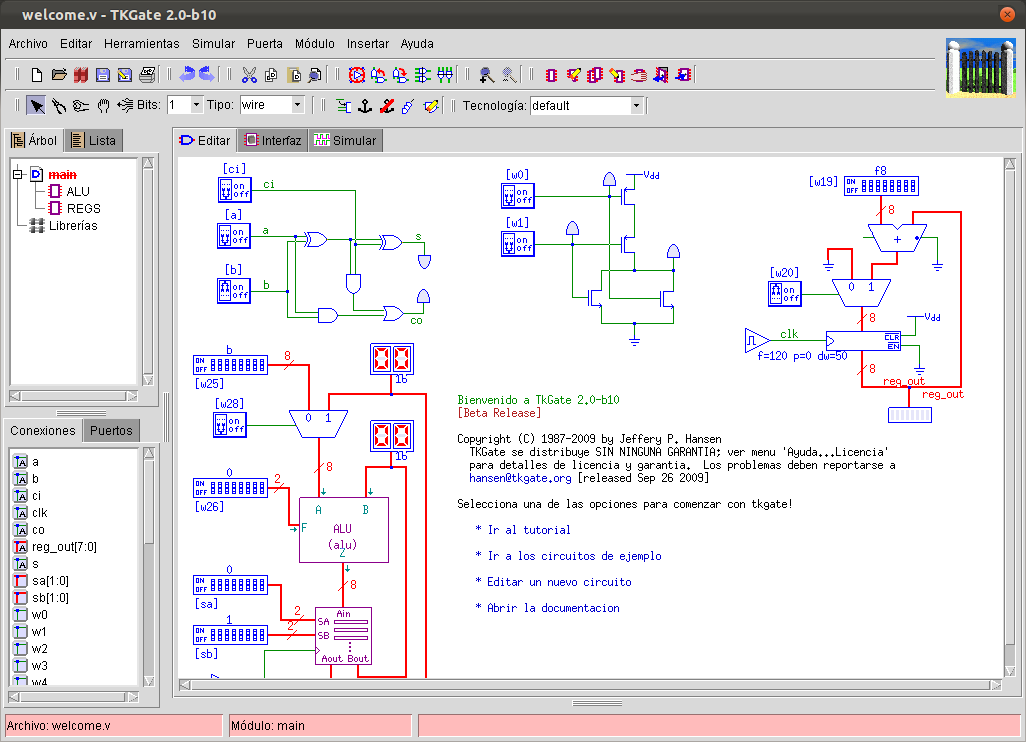Click the [w25] DIP switch bank
Screen dimensions: 1026x742
pyautogui.click(x=230, y=364)
